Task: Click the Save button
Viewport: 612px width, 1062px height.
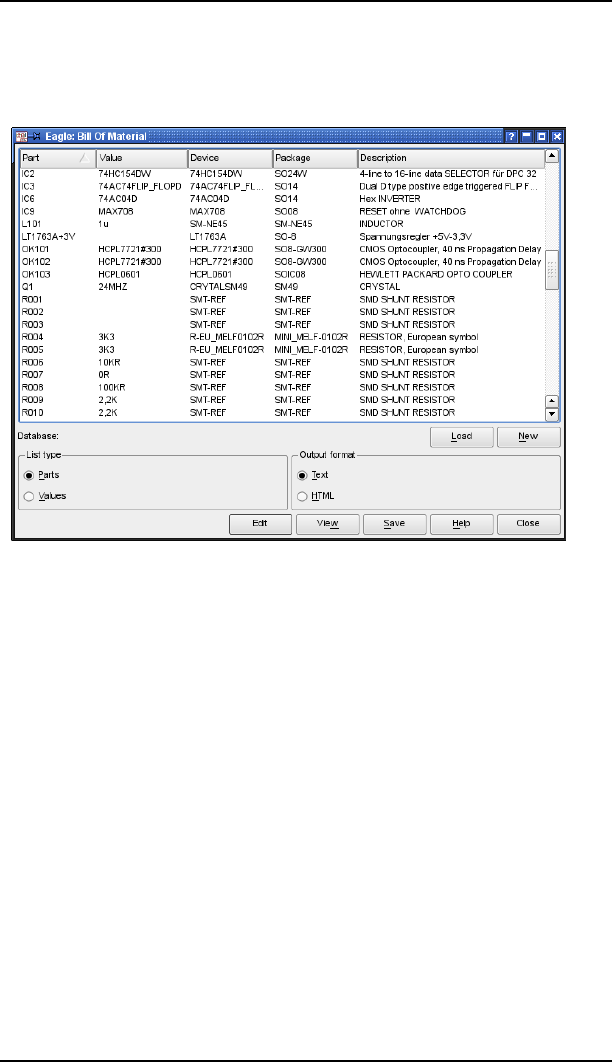Action: coord(395,524)
